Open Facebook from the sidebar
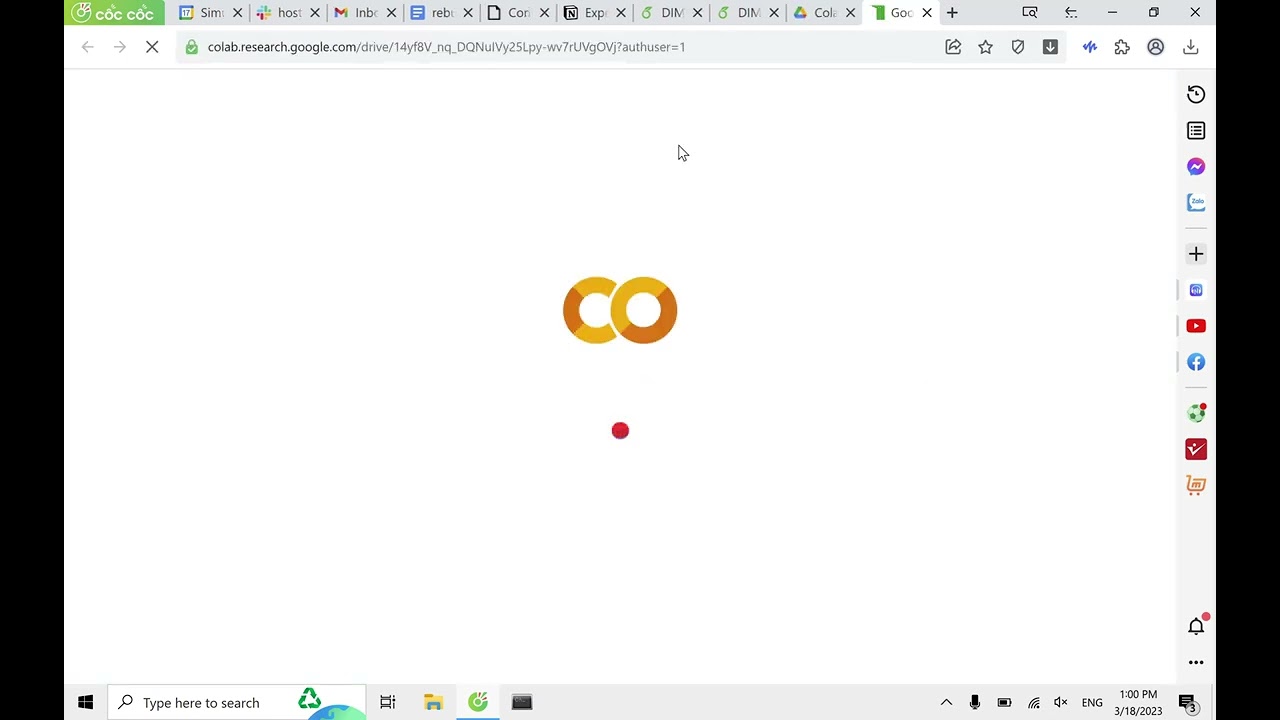The height and width of the screenshot is (720, 1280). 1196,362
